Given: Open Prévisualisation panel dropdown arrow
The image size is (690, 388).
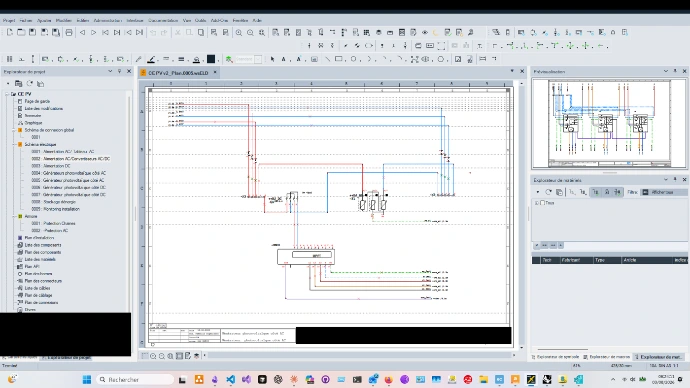Looking at the screenshot, I should (666, 71).
